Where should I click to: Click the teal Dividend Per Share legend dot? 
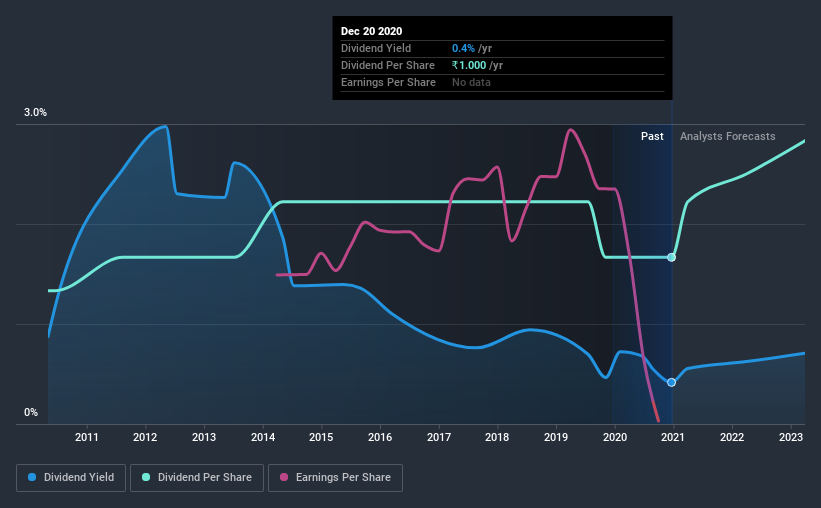point(146,477)
